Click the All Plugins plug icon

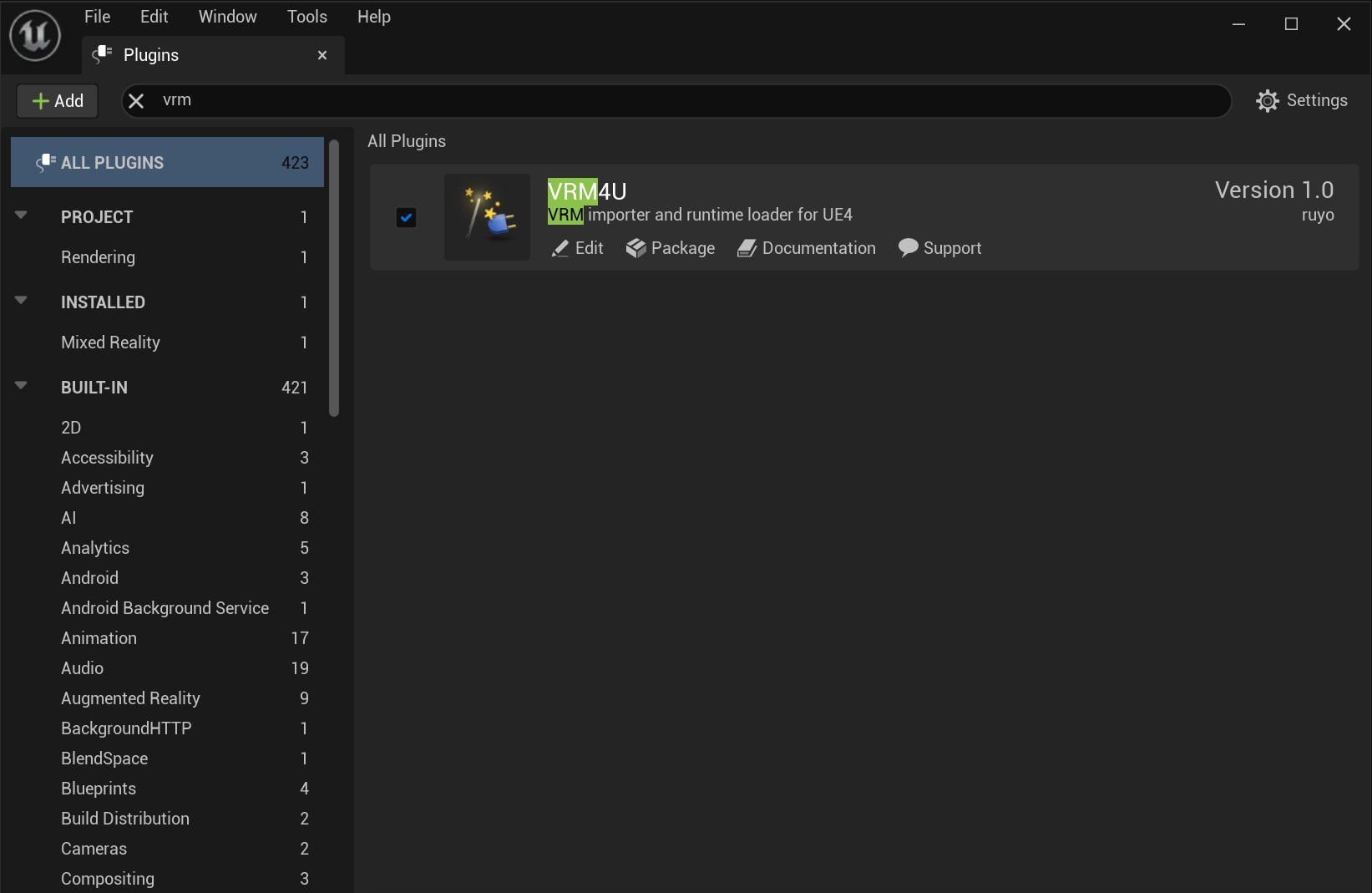pyautogui.click(x=46, y=162)
